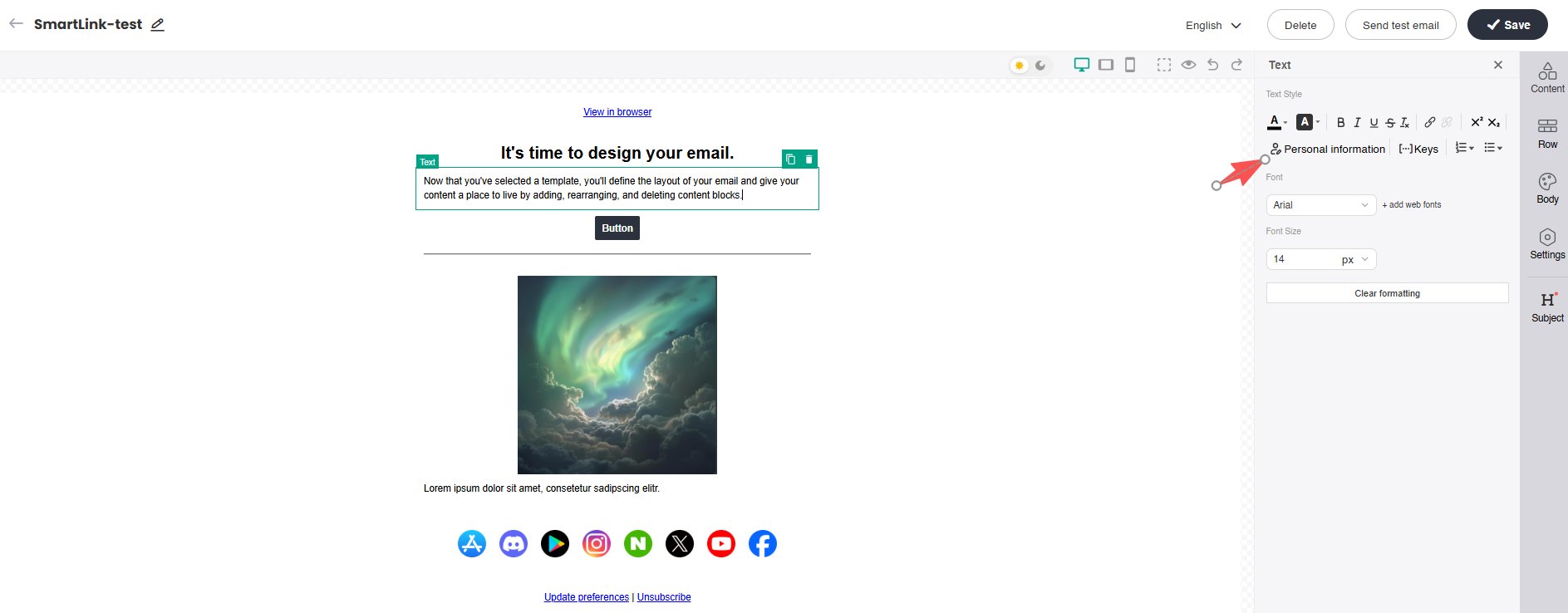Toggle the dashed structure outline view
The height and width of the screenshot is (613, 1568).
click(x=1164, y=65)
